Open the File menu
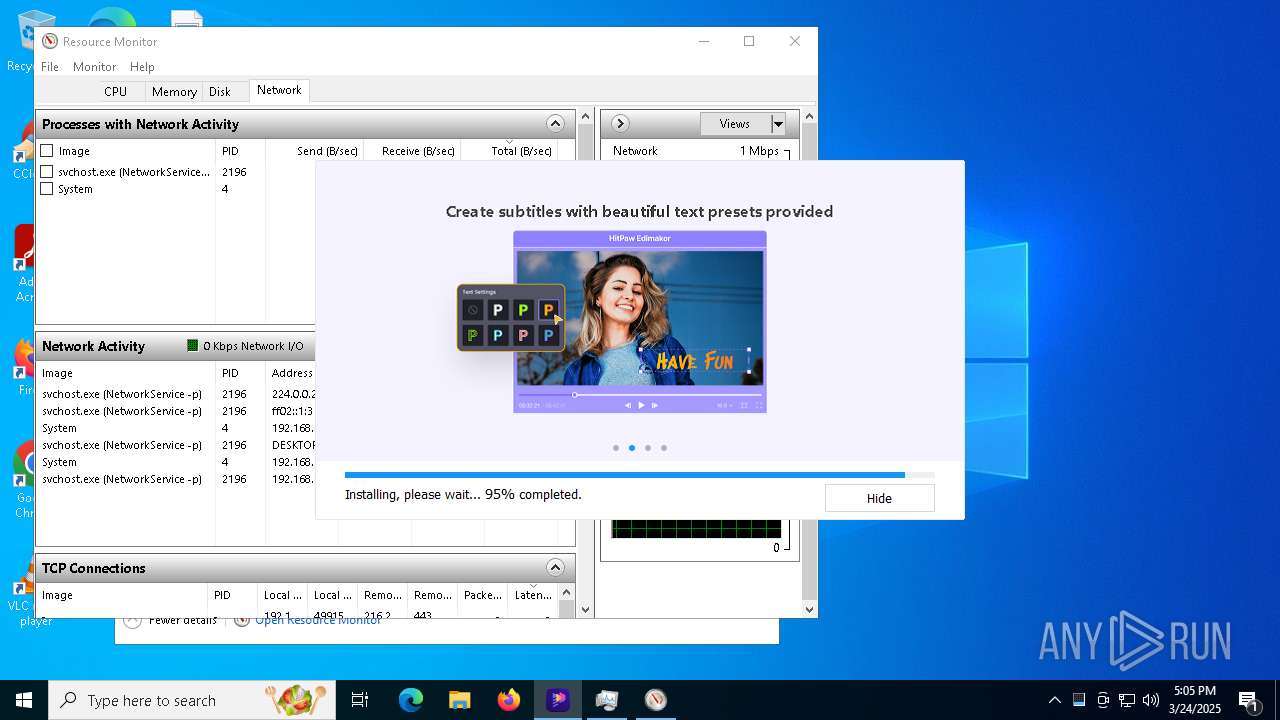Viewport: 1280px width, 720px height. [x=50, y=66]
